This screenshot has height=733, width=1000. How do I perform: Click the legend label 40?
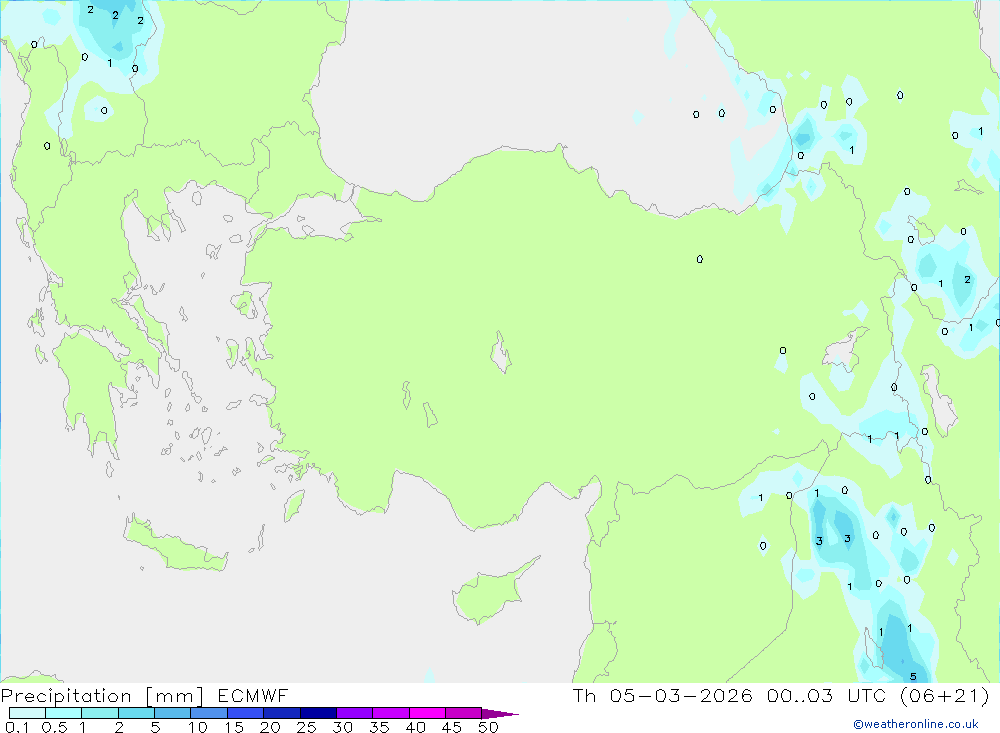pos(416,727)
